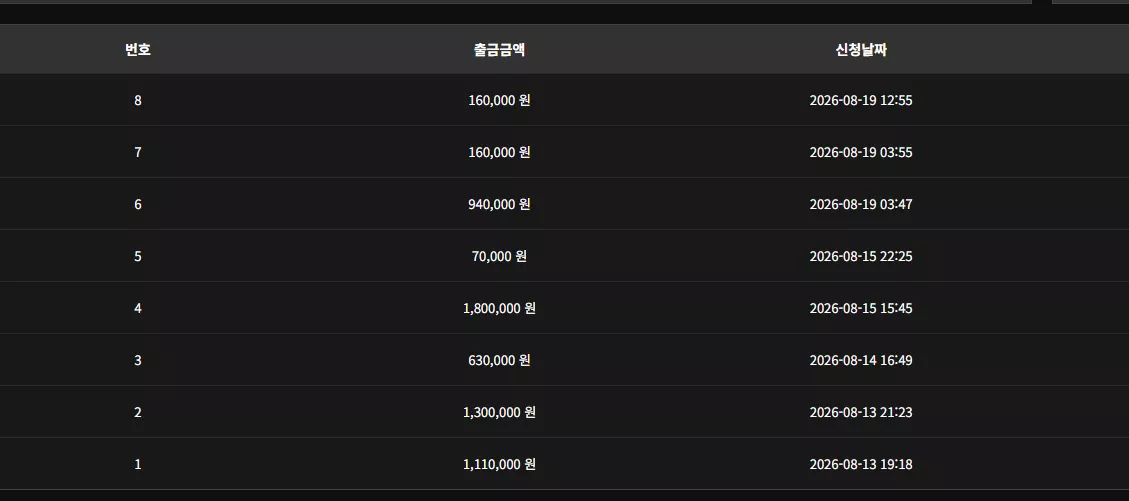Screen dimensions: 1129x501
Task: Click row number 1 in 번호 column
Action: (138, 464)
